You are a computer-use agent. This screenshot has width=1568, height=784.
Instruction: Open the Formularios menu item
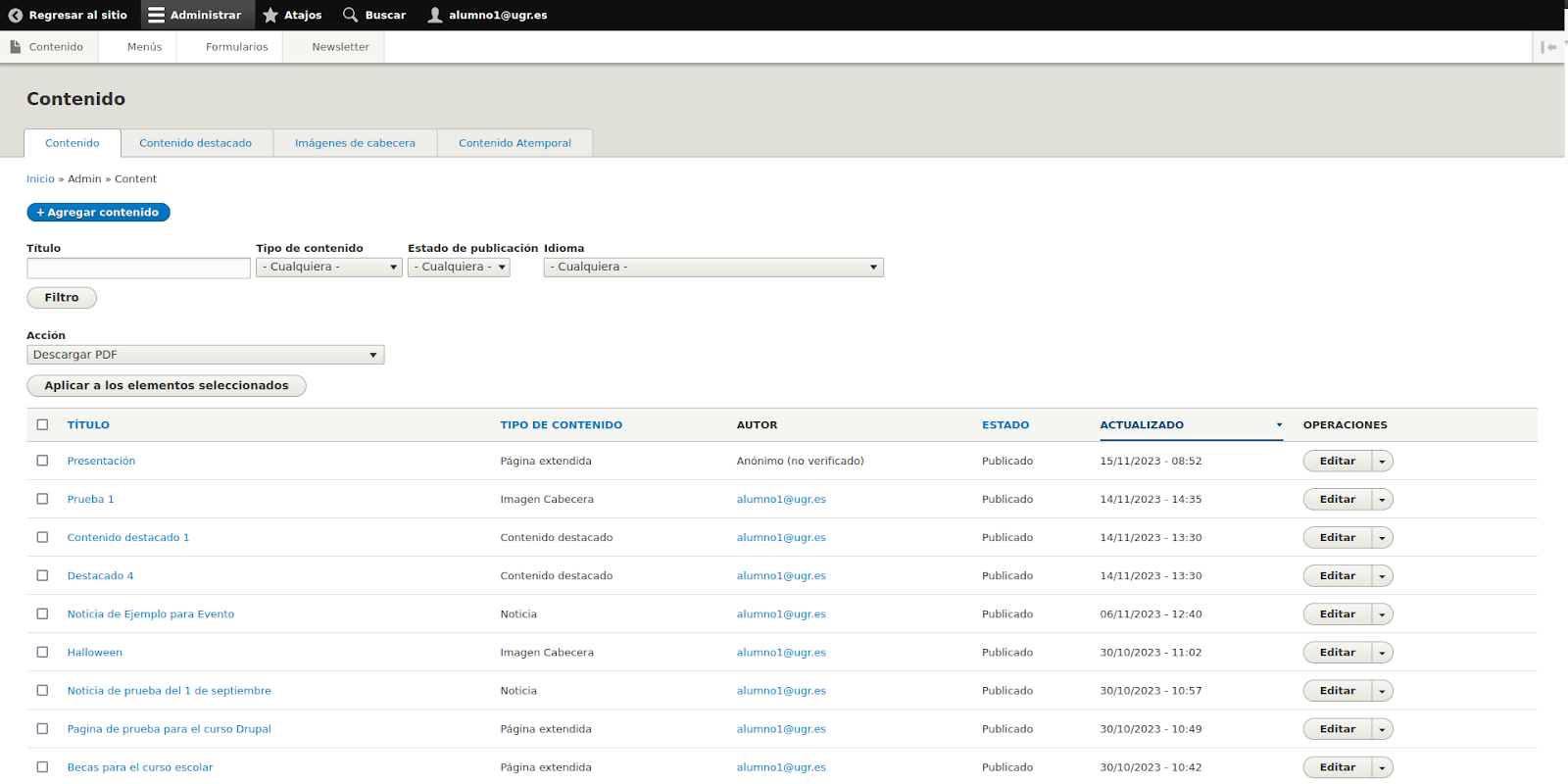(x=236, y=47)
